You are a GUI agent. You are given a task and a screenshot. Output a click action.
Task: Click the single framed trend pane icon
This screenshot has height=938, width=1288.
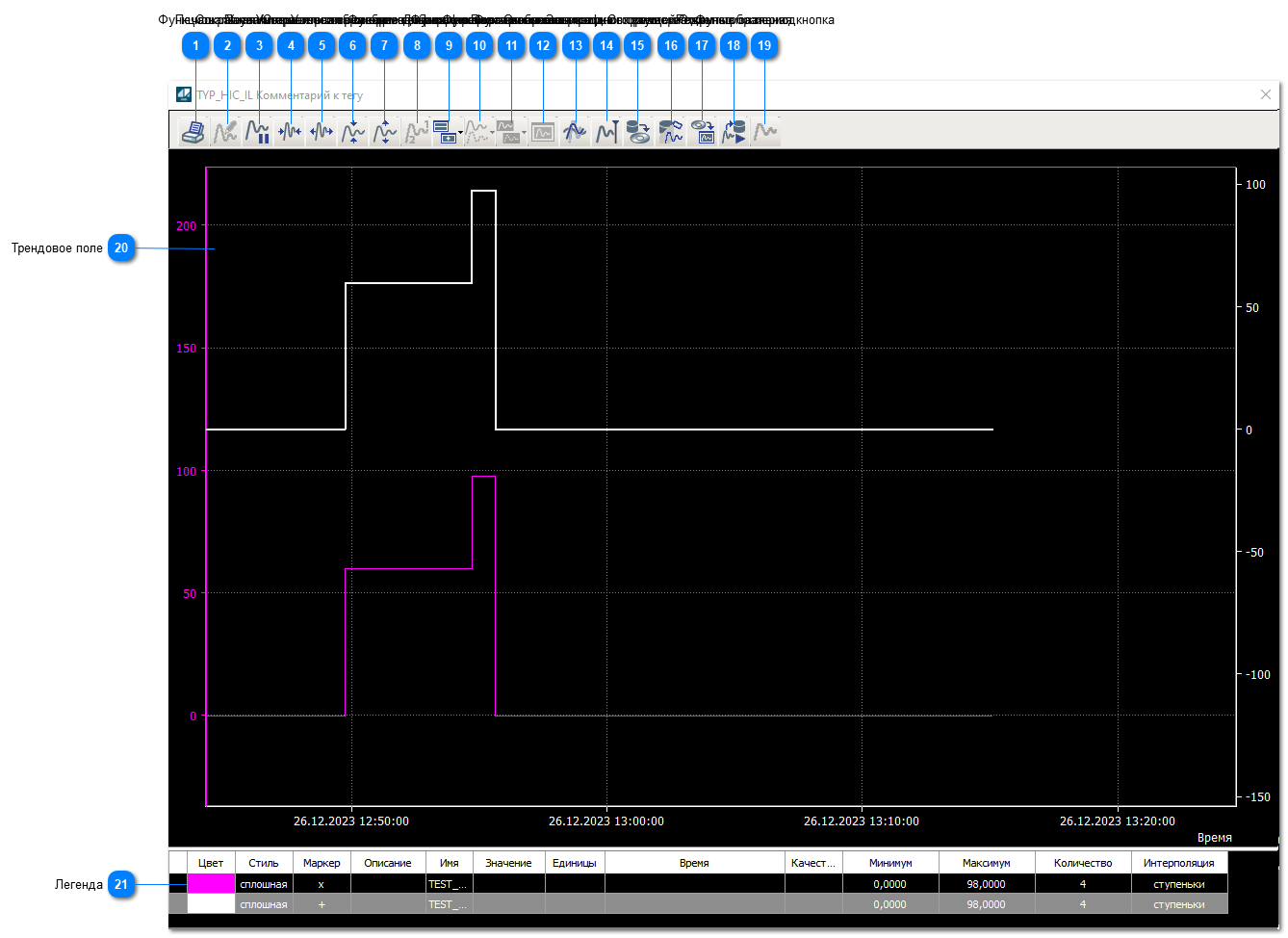click(543, 131)
